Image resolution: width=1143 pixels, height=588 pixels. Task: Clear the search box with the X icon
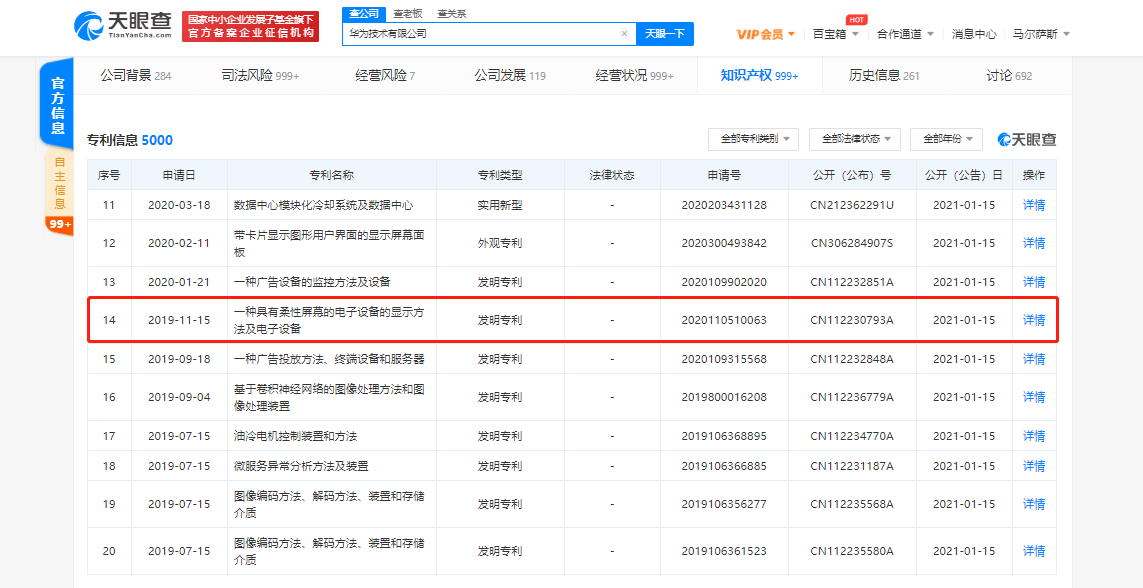[624, 34]
